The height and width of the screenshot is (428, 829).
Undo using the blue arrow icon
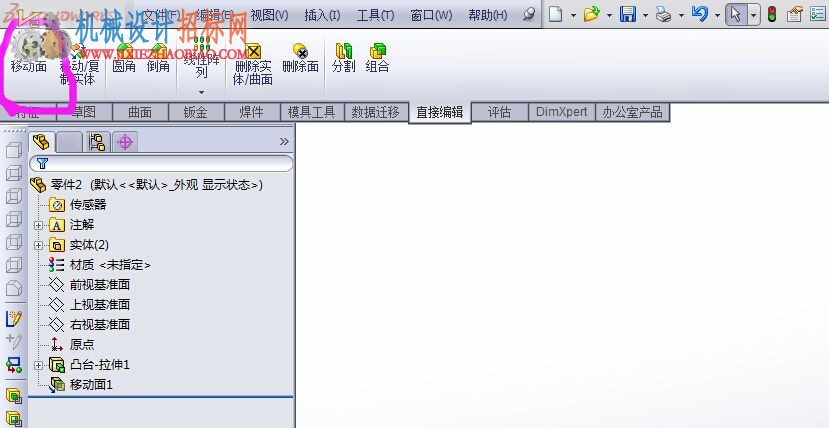pyautogui.click(x=699, y=14)
